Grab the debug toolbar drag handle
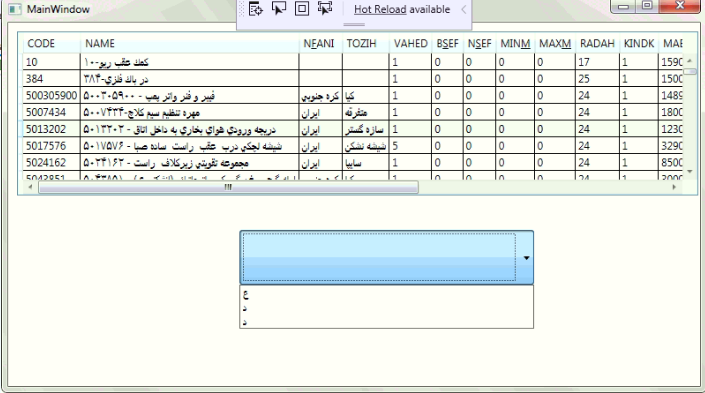The height and width of the screenshot is (393, 705). click(241, 9)
